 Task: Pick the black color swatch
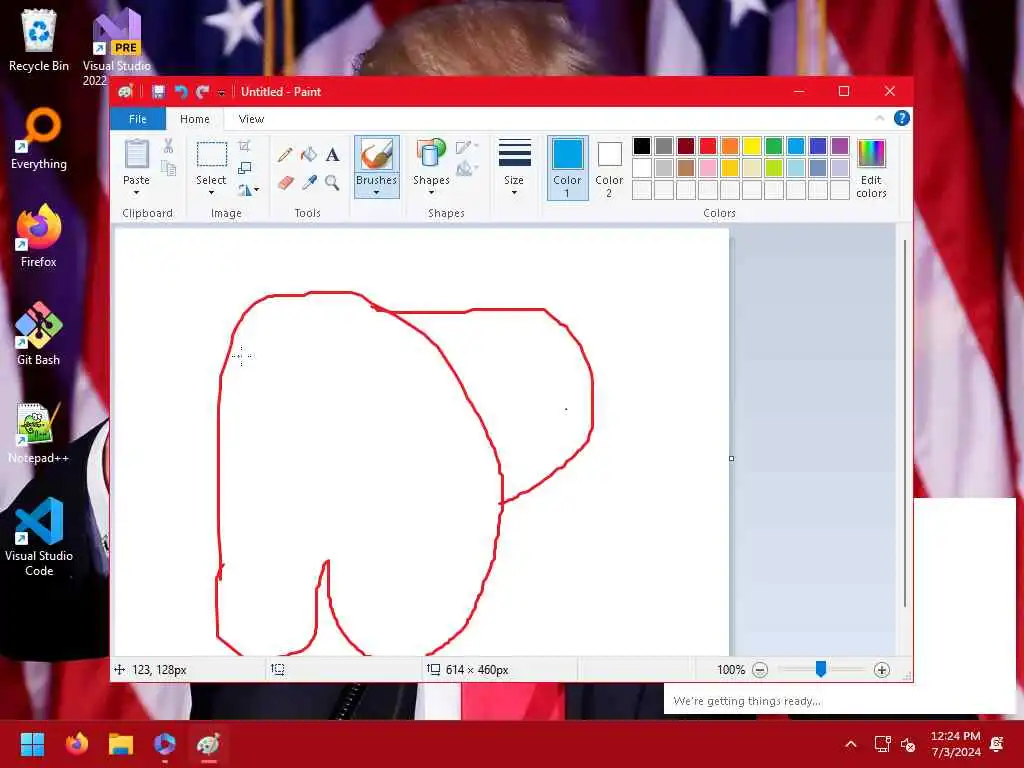click(x=642, y=146)
